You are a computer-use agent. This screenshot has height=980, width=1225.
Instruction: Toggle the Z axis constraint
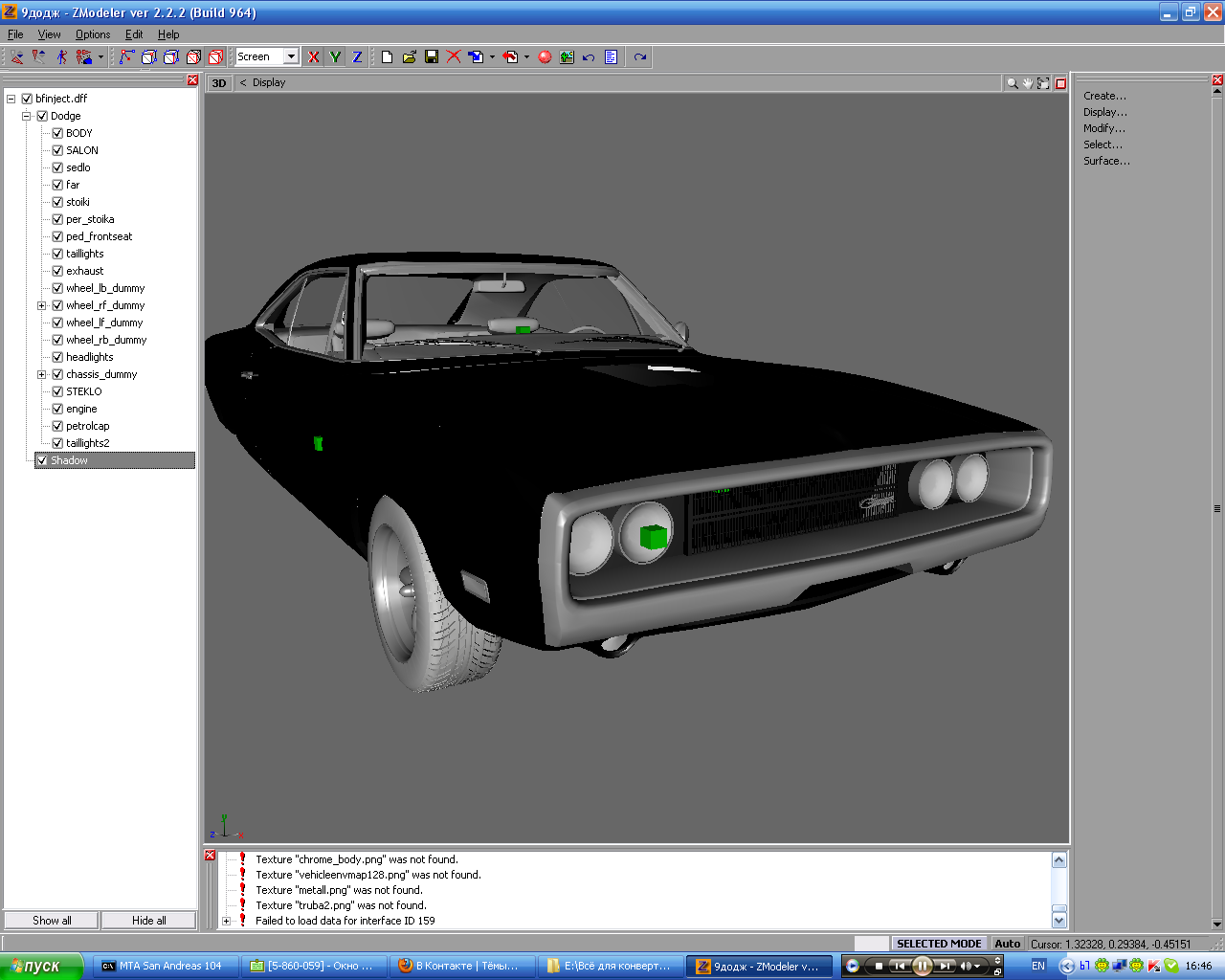point(357,57)
